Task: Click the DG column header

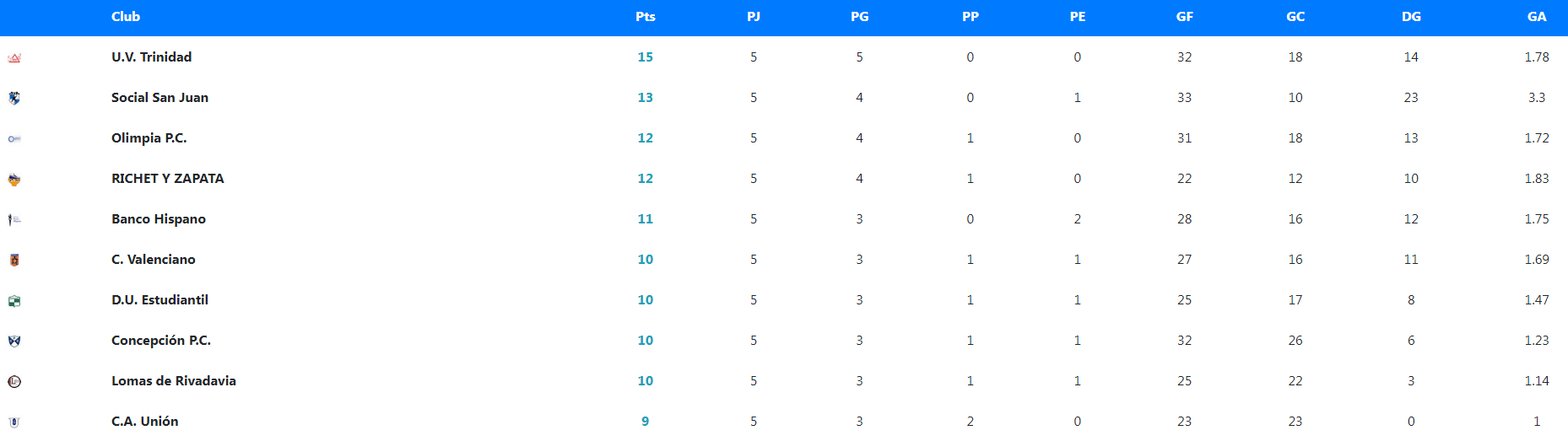Action: [1411, 17]
